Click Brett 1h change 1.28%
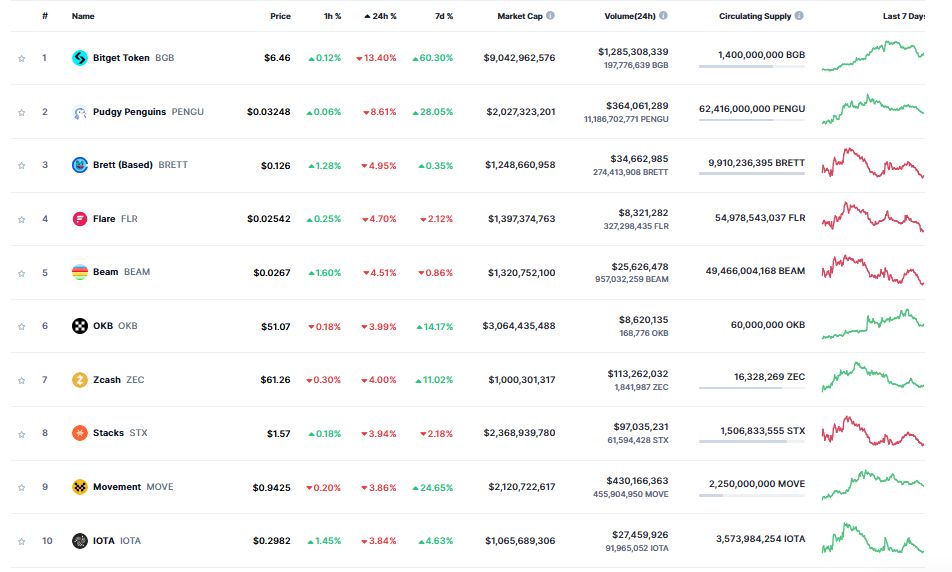This screenshot has width=952, height=572. pos(325,166)
